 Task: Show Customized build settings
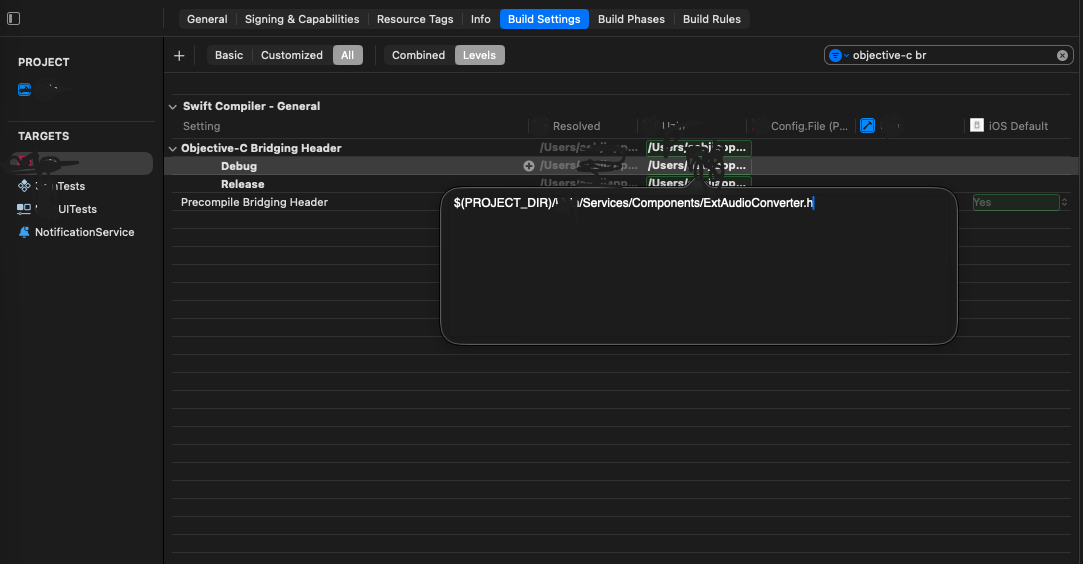click(291, 55)
